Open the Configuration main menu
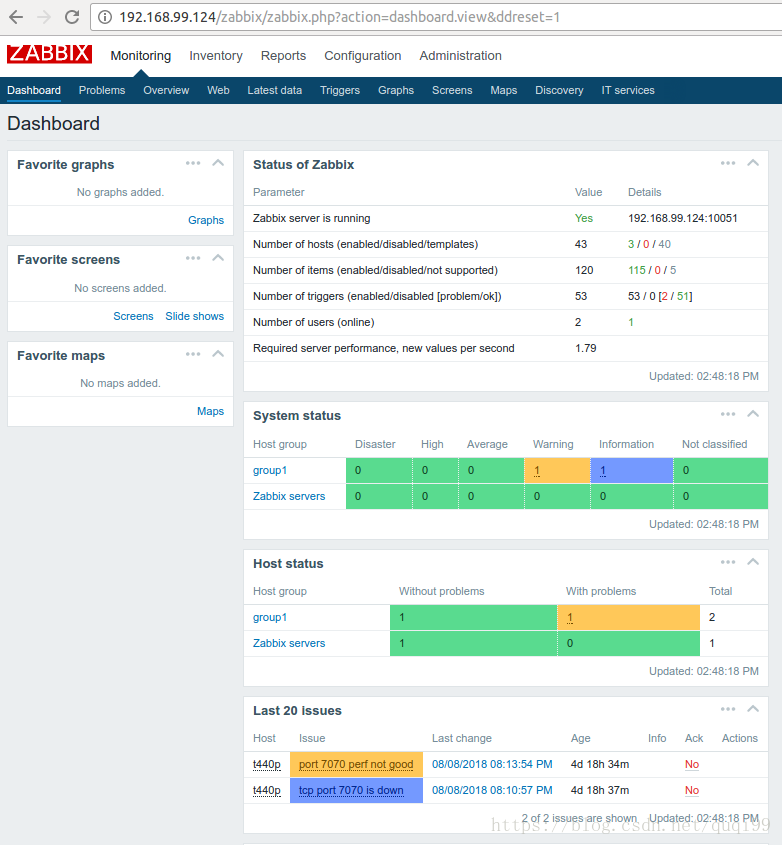The width and height of the screenshot is (782, 845). pyautogui.click(x=362, y=56)
